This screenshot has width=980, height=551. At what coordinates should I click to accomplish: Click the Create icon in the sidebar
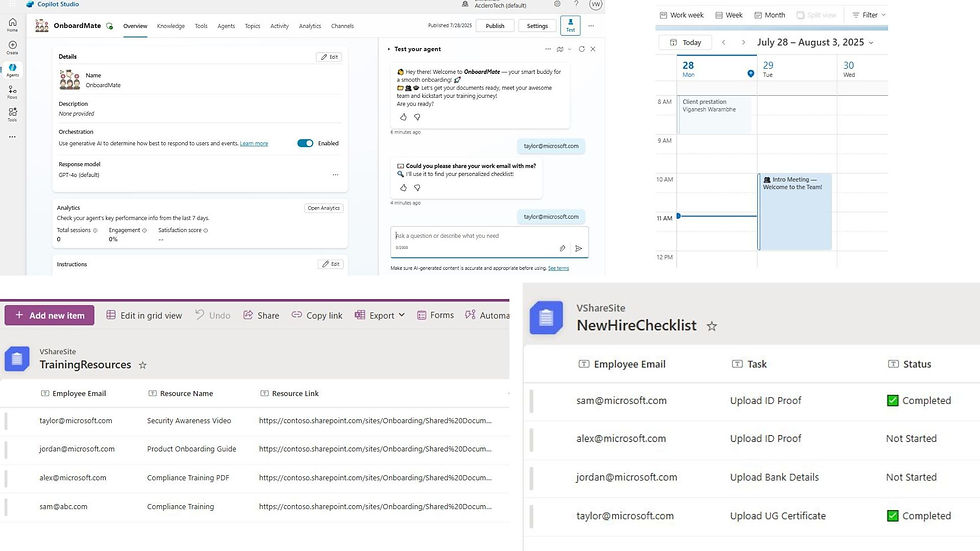point(12,47)
